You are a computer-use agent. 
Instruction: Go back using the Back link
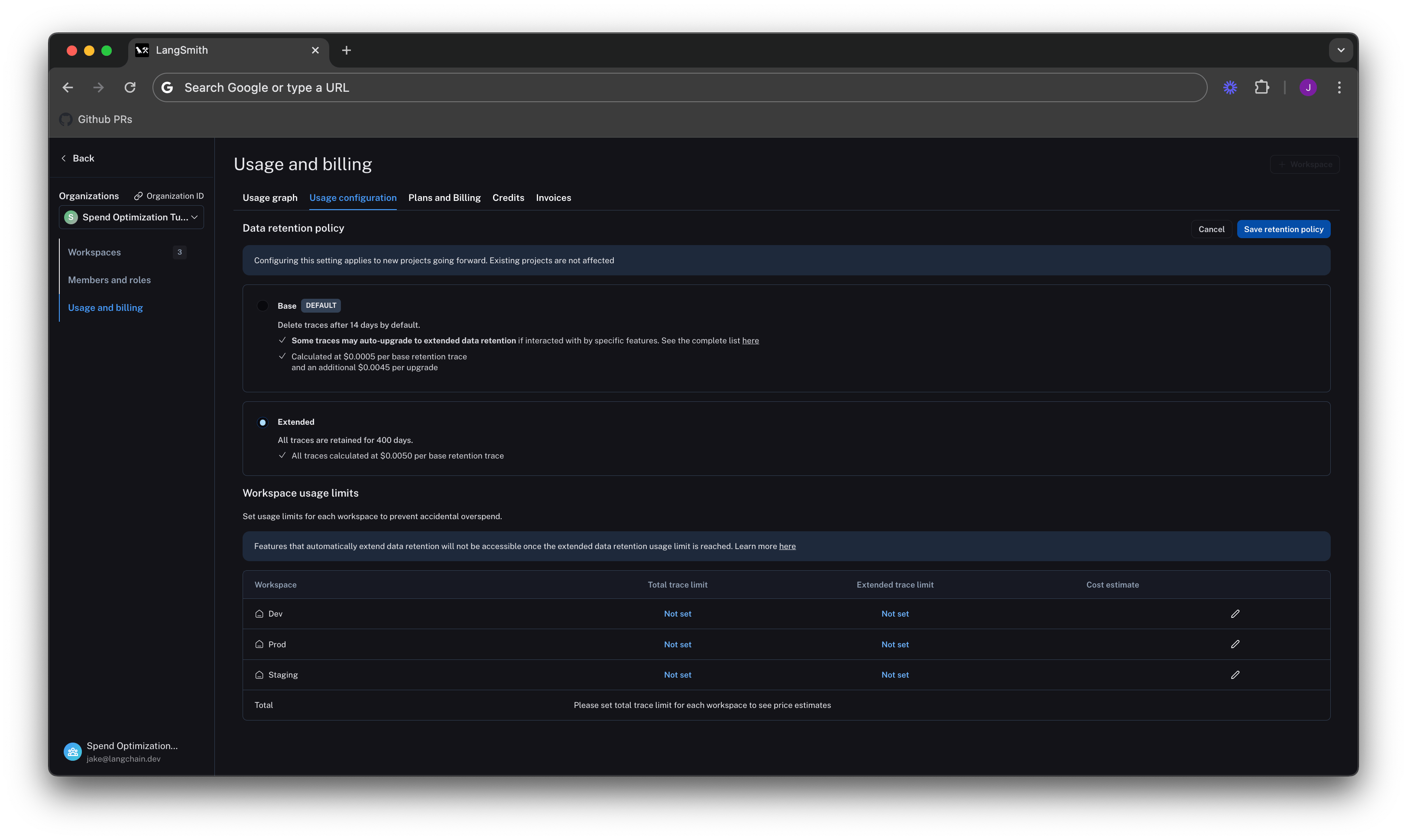click(78, 158)
